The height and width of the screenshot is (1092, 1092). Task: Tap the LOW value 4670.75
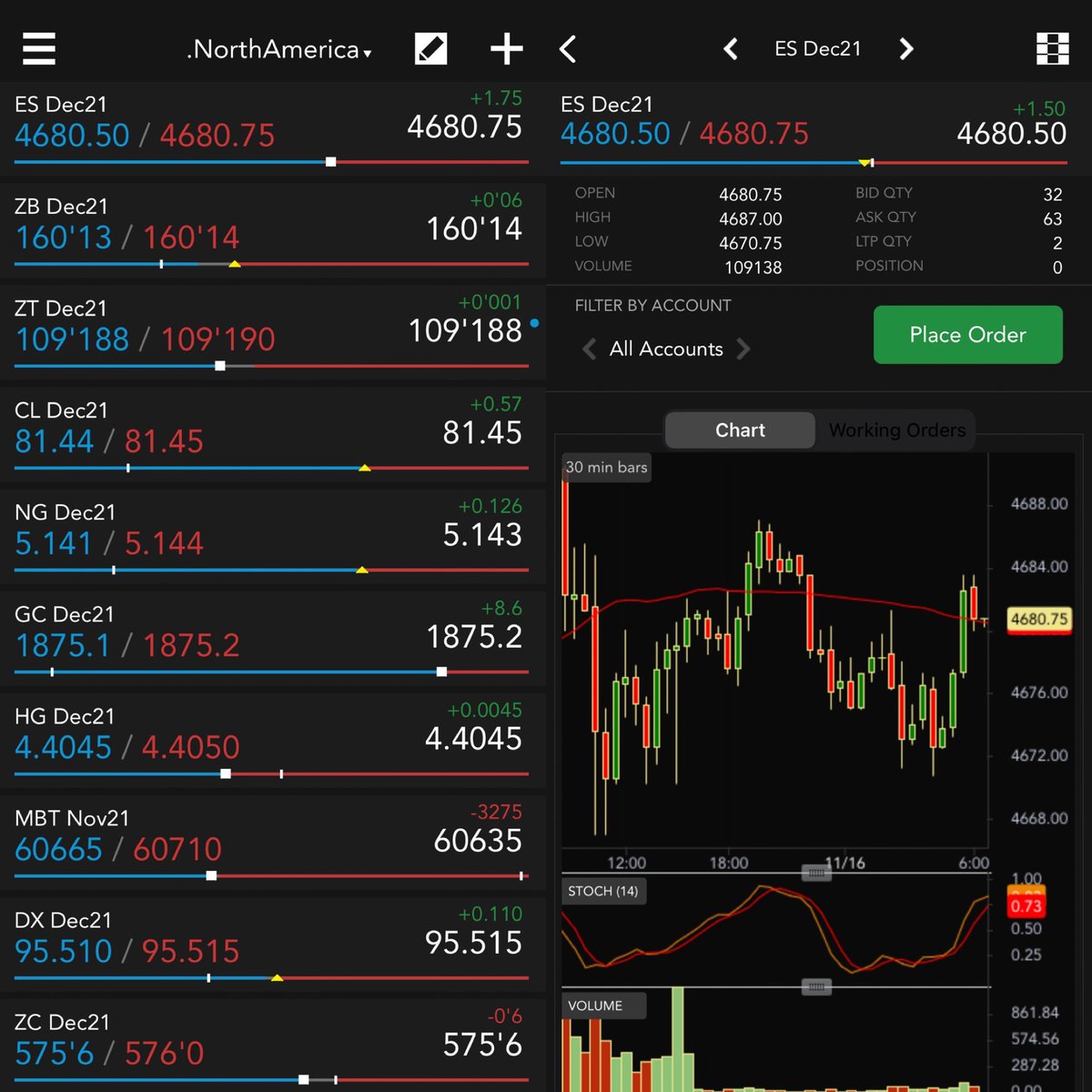tap(750, 243)
